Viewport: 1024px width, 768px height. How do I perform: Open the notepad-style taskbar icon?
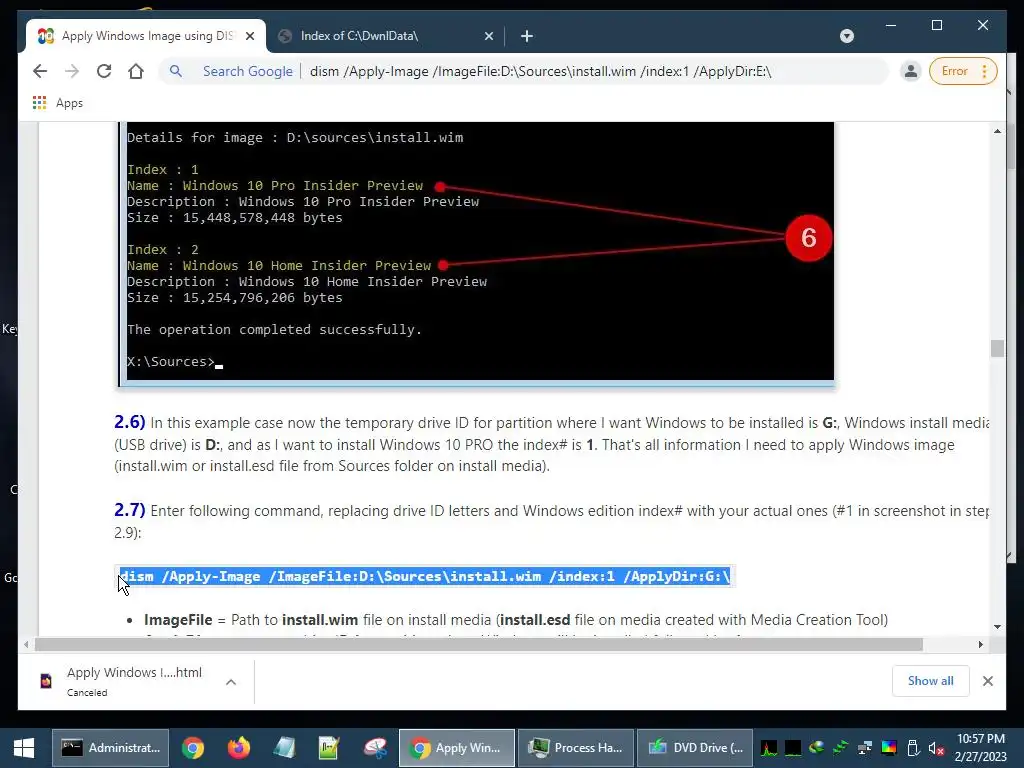(284, 748)
